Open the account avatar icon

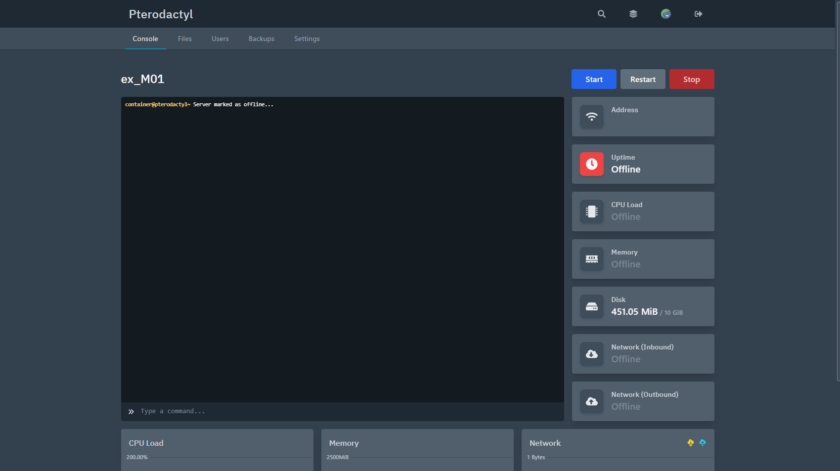pyautogui.click(x=666, y=14)
